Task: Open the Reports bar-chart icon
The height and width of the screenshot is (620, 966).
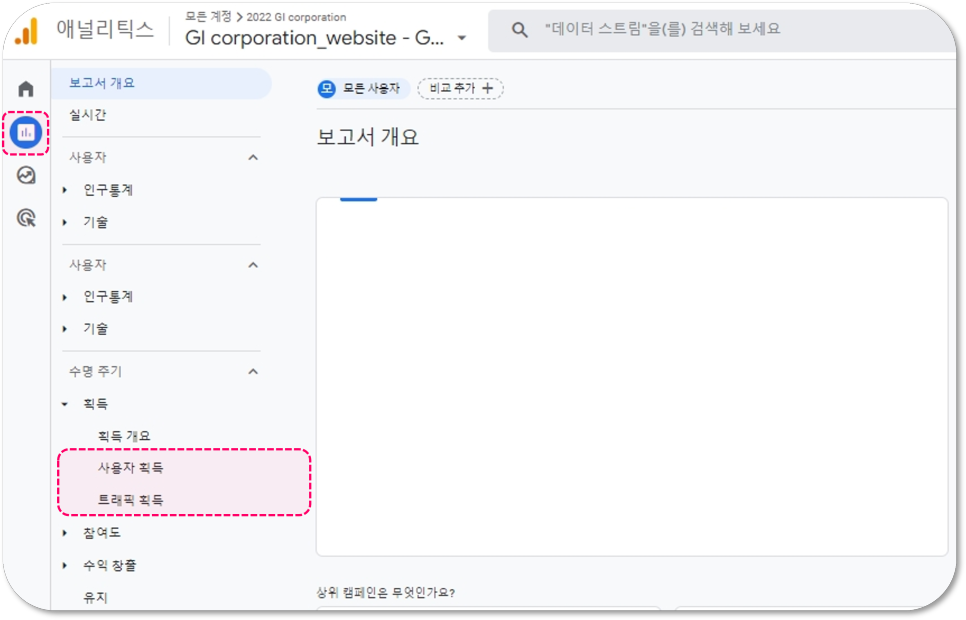Action: pos(26,133)
